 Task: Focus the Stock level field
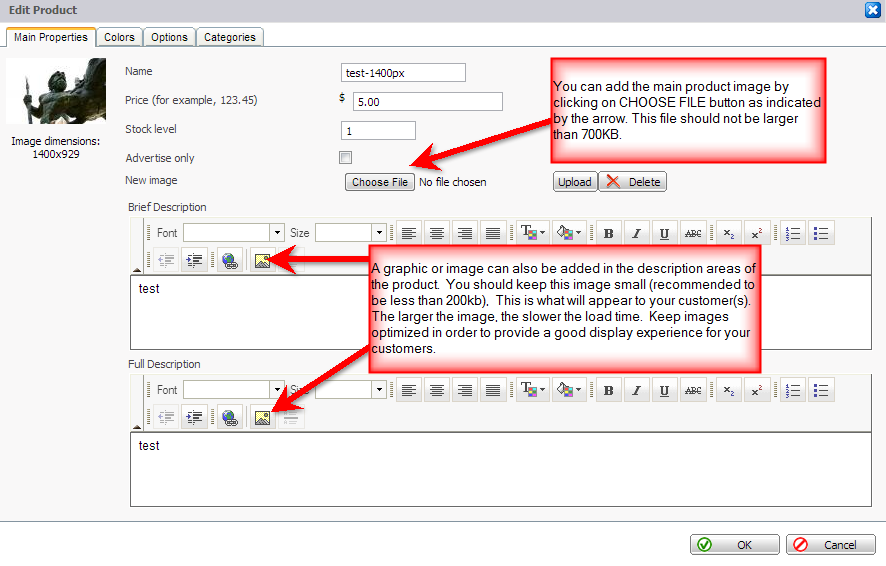click(379, 130)
